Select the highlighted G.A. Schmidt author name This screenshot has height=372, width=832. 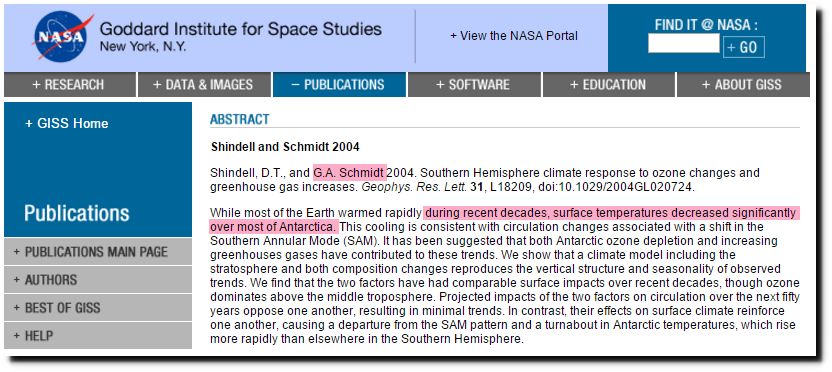point(350,173)
